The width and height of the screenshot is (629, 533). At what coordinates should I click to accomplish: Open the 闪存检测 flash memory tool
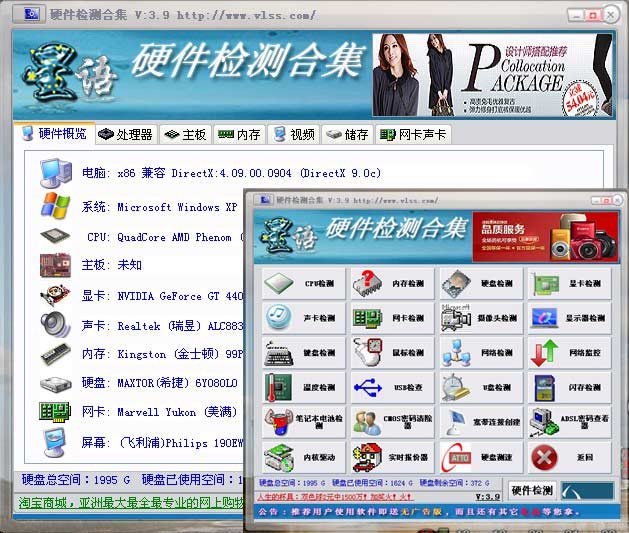point(570,387)
